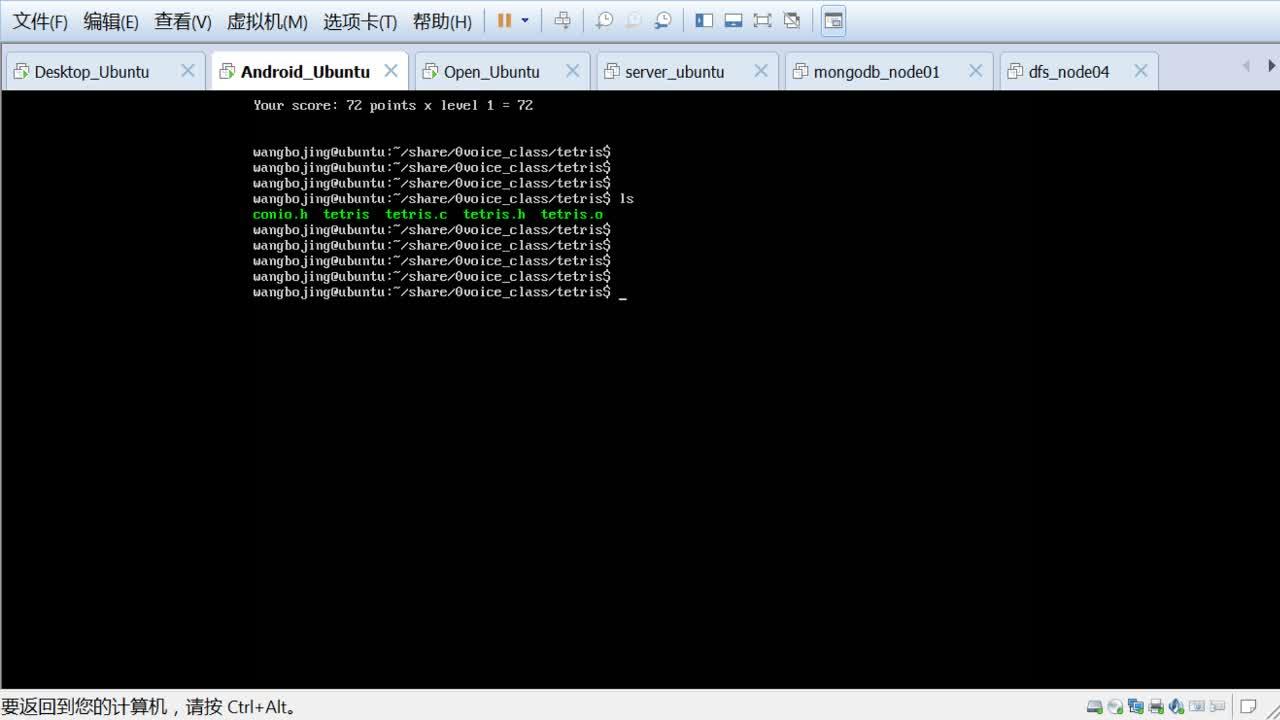Open the Snapshot Manager

click(x=663, y=20)
